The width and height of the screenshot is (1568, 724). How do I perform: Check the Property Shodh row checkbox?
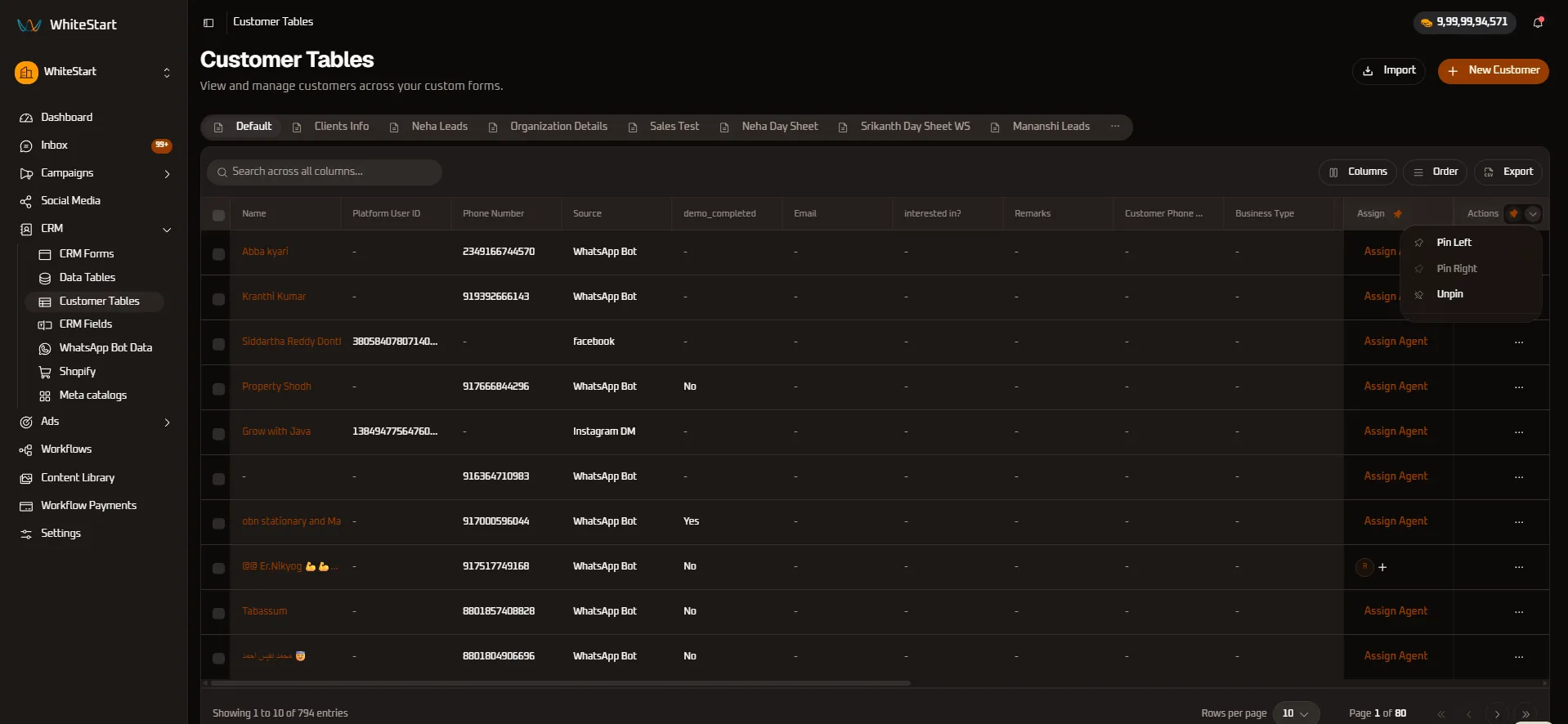point(218,388)
